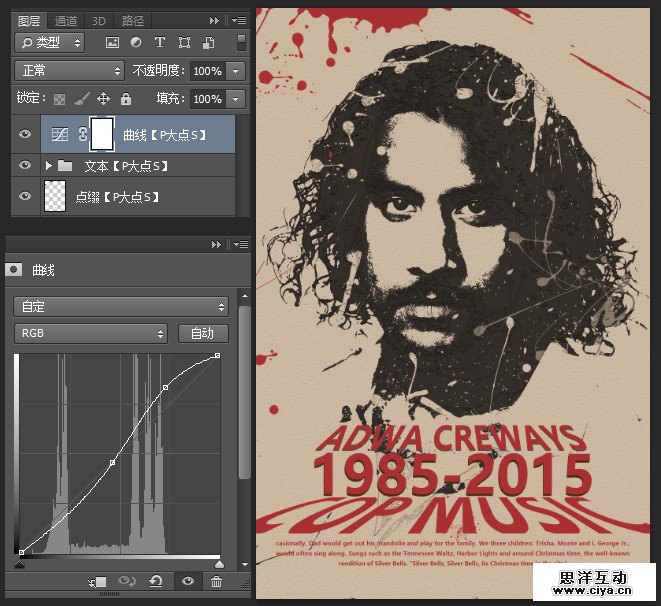
Task: Lock image pixels brush icon
Action: click(x=81, y=99)
